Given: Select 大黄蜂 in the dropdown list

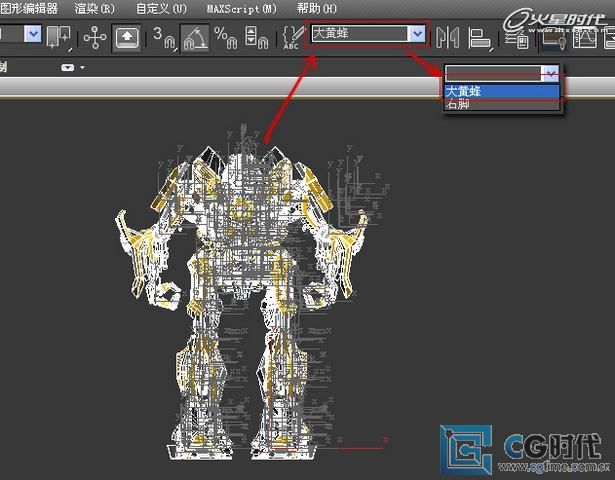Looking at the screenshot, I should (x=502, y=91).
